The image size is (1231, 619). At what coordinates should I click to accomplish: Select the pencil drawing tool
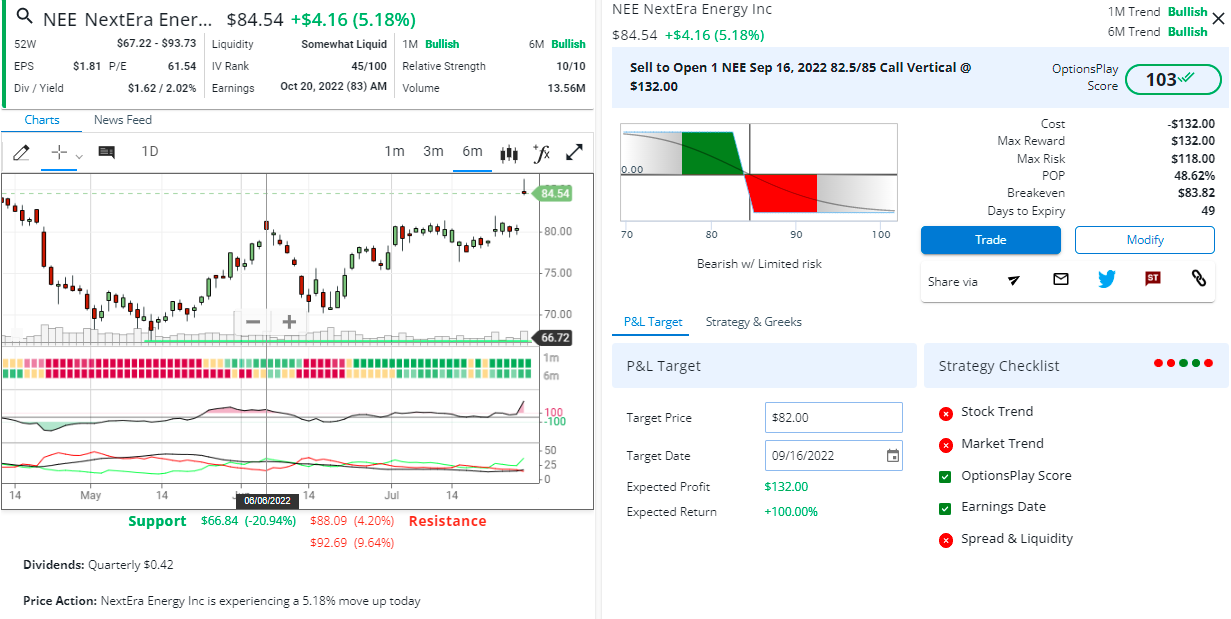(x=21, y=152)
